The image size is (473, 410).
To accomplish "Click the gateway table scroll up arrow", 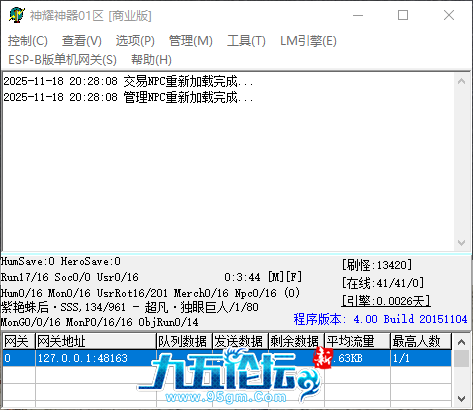I will tap(461, 342).
